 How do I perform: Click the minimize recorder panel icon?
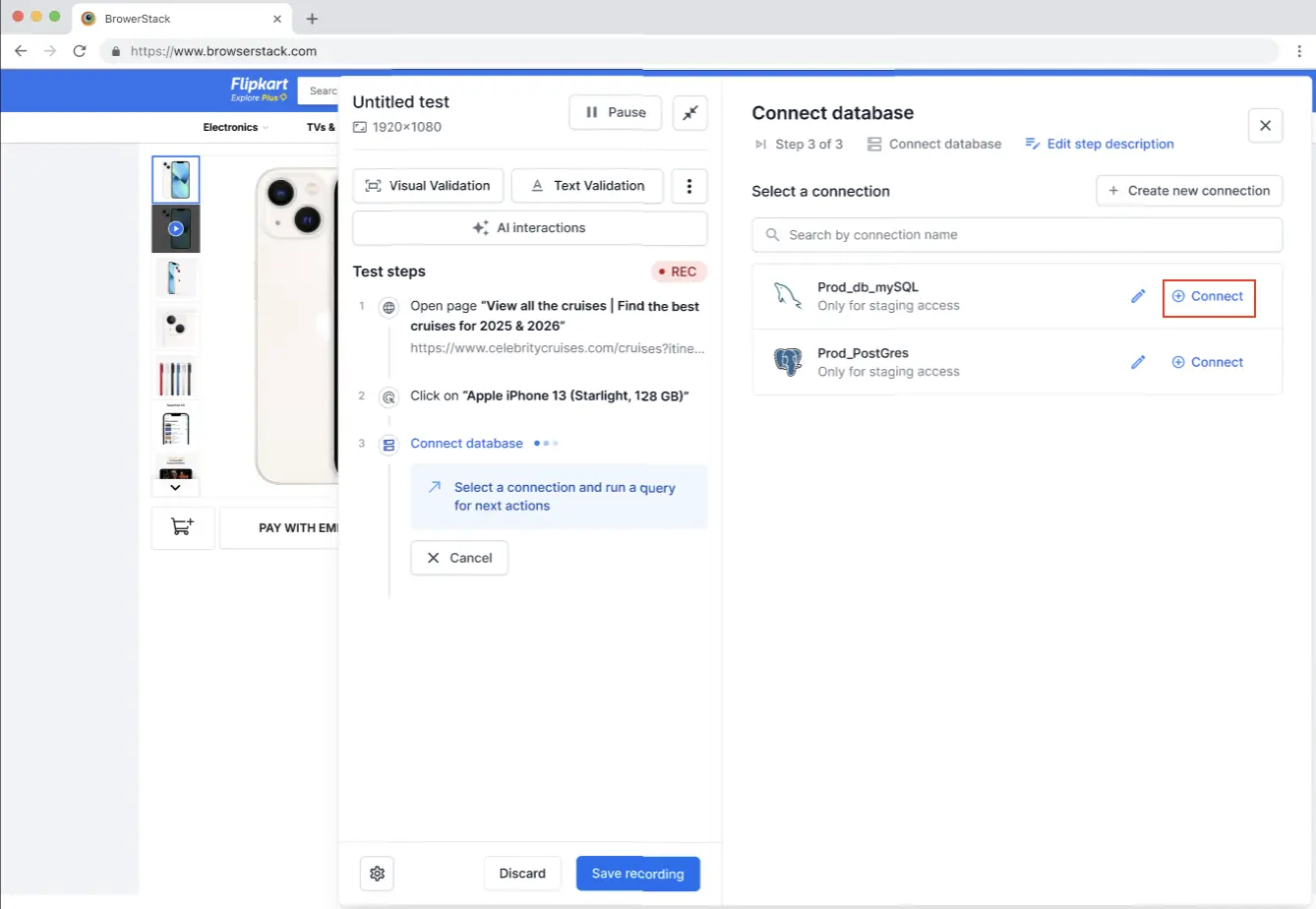[689, 113]
